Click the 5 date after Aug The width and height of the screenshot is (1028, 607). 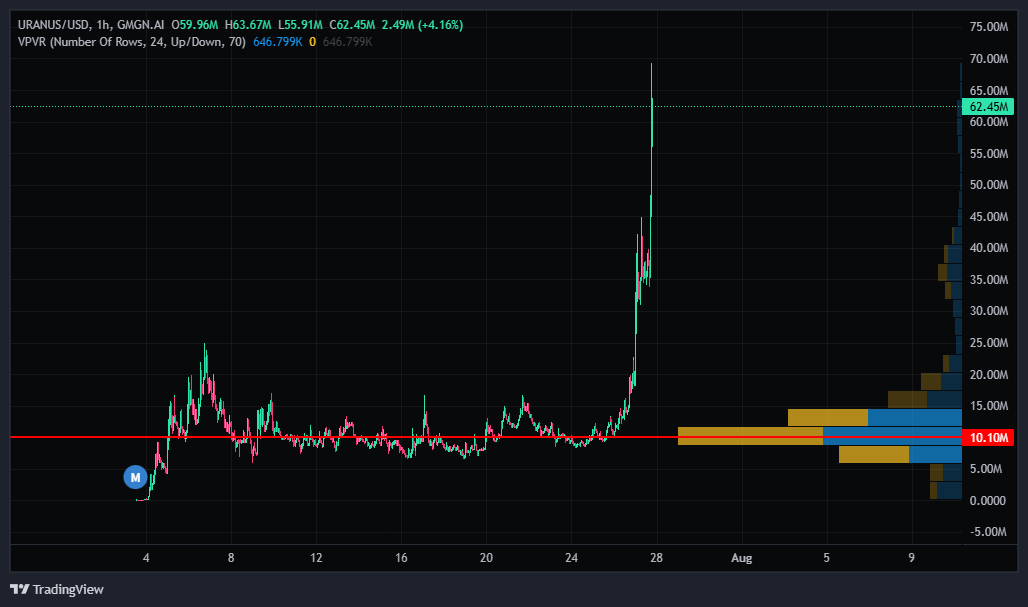(826, 558)
